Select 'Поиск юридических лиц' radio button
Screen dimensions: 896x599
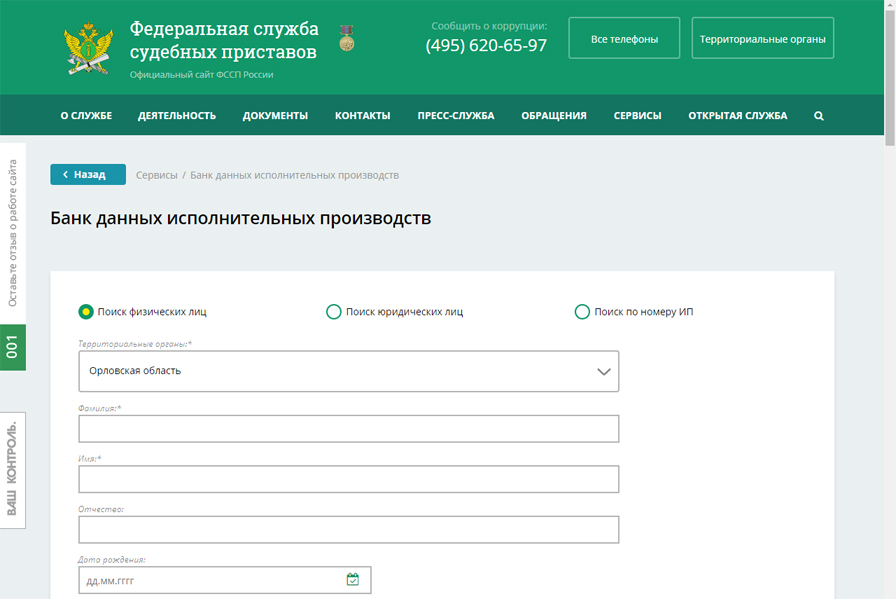334,312
